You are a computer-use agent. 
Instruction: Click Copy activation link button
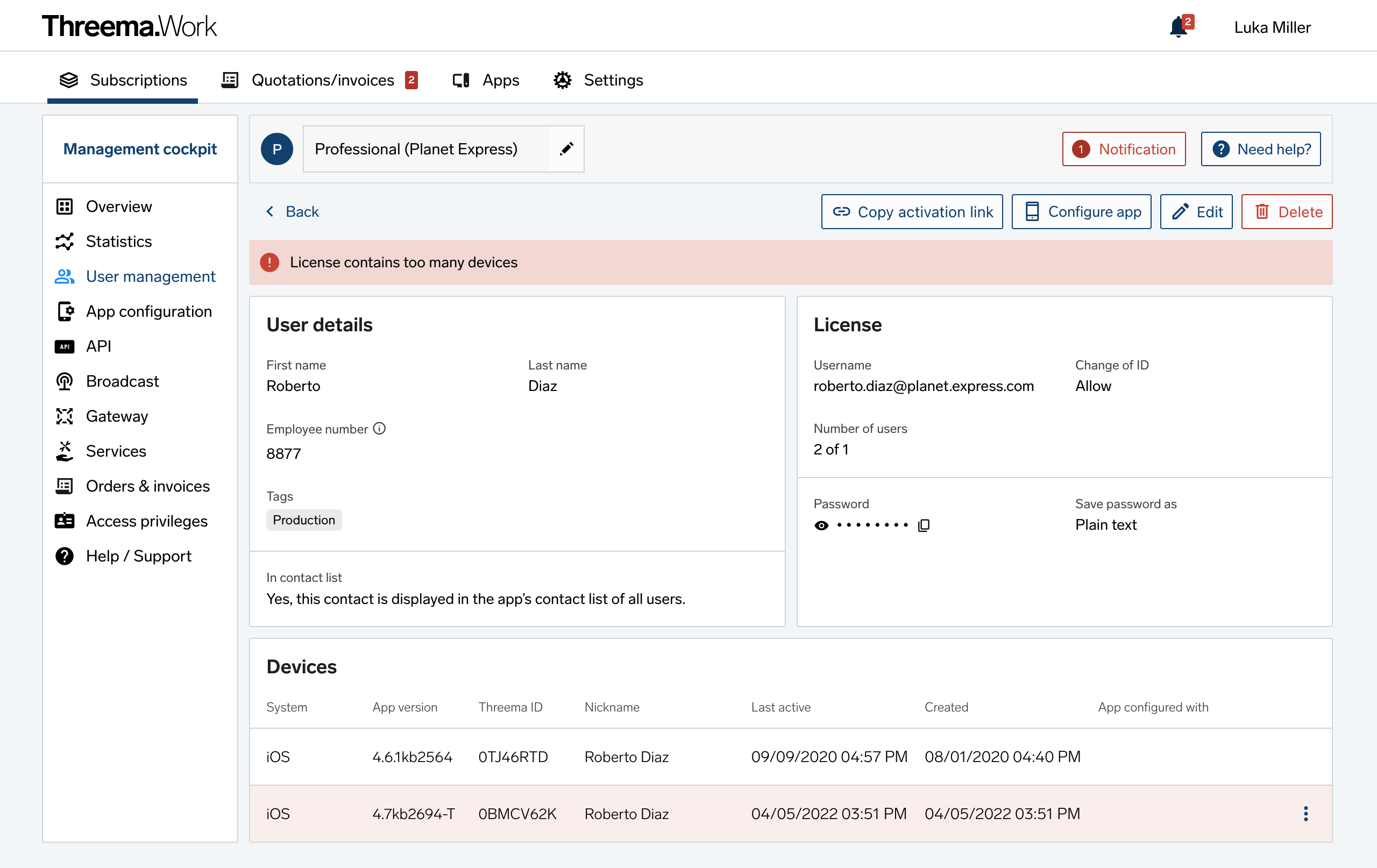[x=912, y=211]
